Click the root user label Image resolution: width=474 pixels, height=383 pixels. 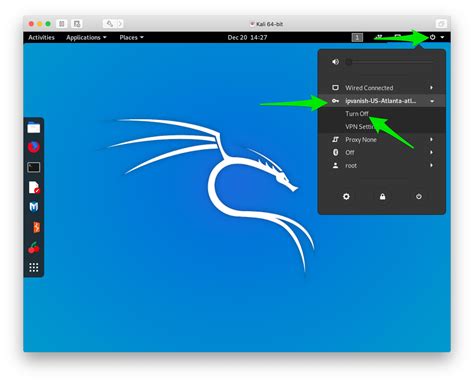351,165
